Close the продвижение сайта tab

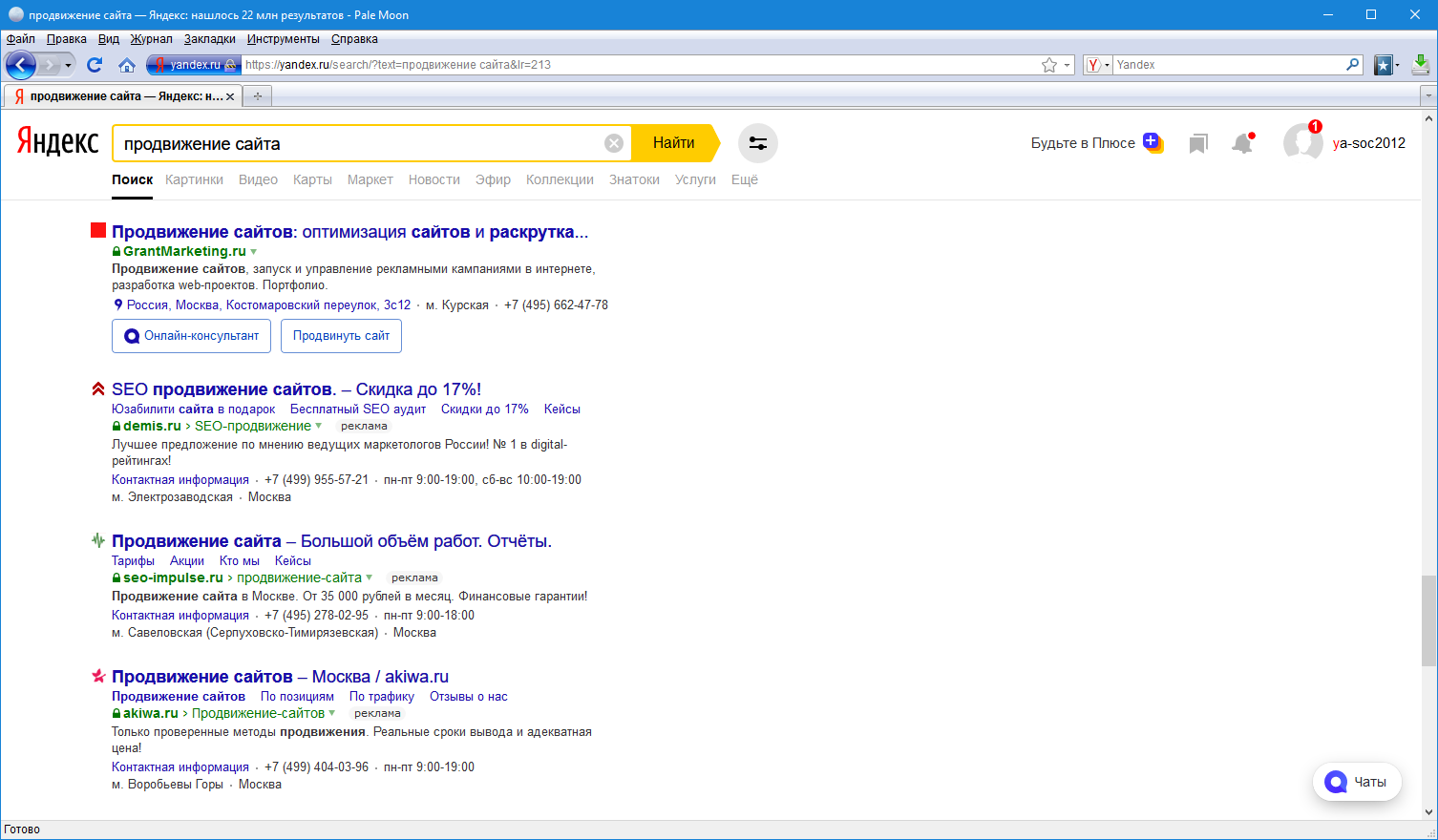click(230, 96)
